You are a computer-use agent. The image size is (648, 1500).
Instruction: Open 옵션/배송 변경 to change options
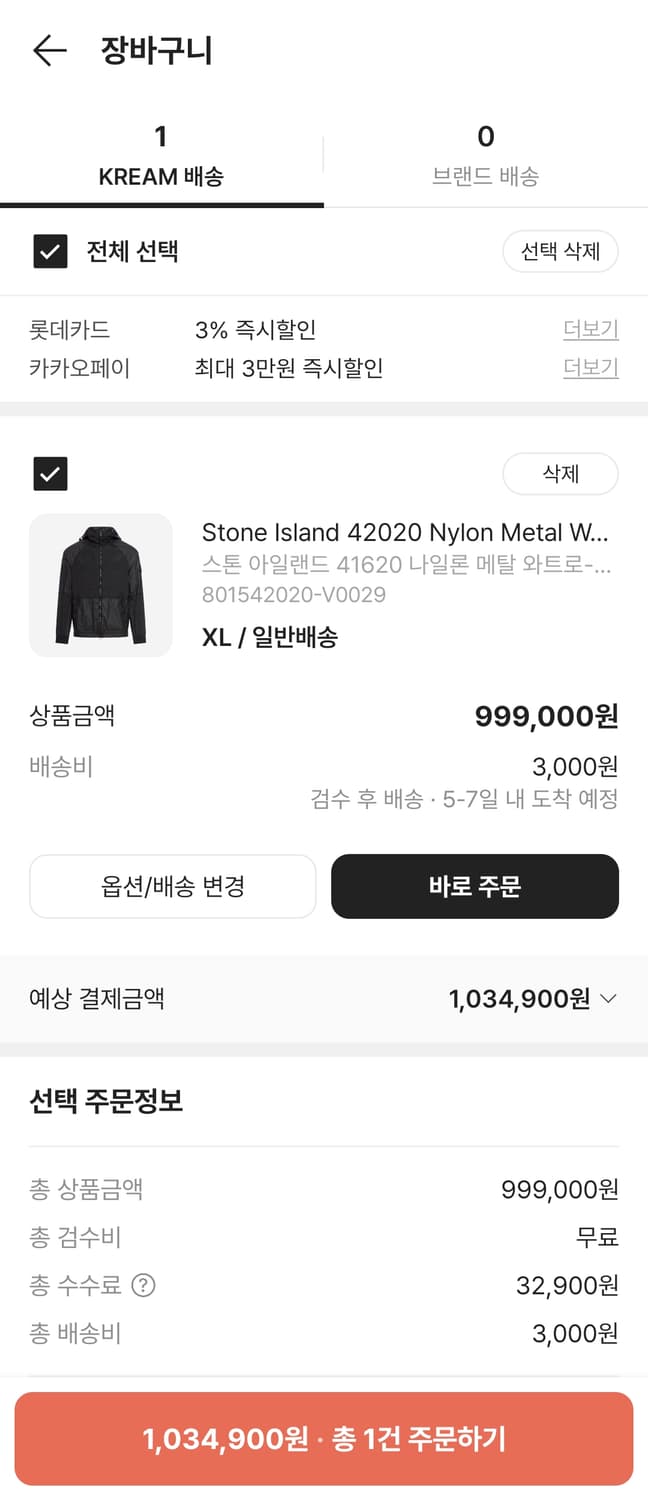pyautogui.click(x=172, y=886)
